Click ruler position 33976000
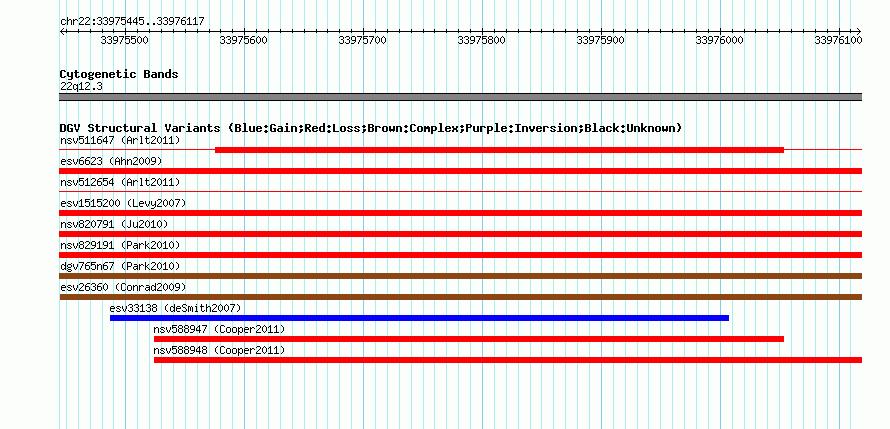The image size is (890, 429). click(x=720, y=40)
